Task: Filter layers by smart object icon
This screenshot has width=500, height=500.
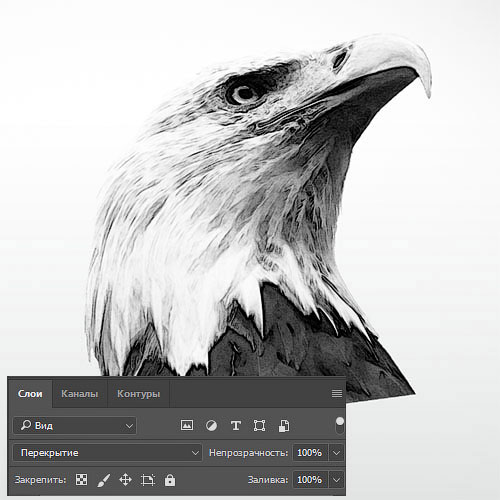Action: coord(284,426)
